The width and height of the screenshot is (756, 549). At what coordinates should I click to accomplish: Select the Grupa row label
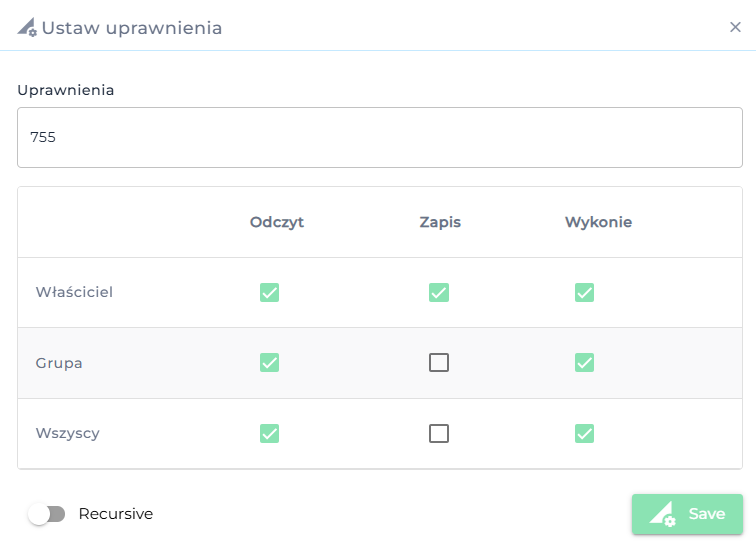pyautogui.click(x=59, y=363)
